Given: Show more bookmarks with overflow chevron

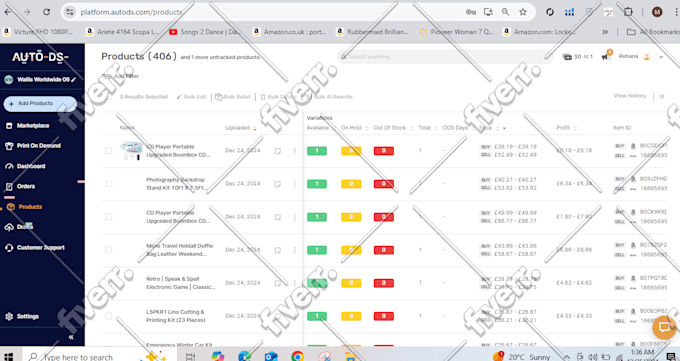Looking at the screenshot, I should pyautogui.click(x=605, y=32).
